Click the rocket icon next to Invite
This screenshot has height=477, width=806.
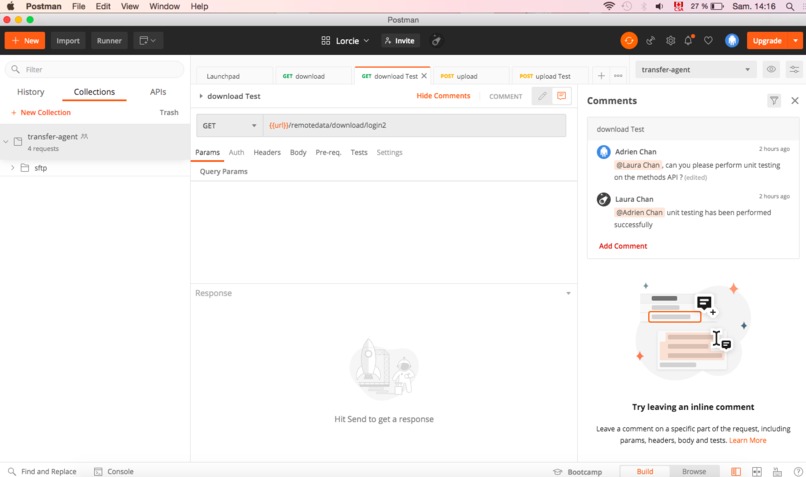click(436, 41)
